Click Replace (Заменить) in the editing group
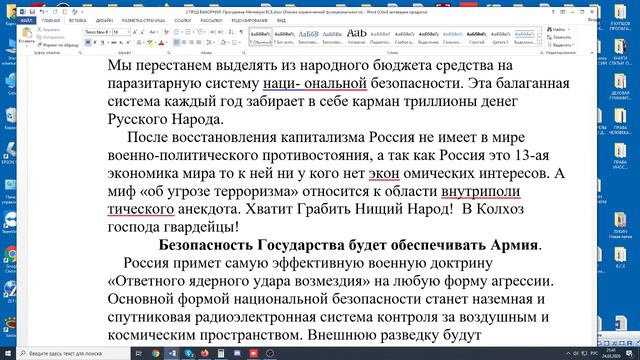Screen dimensions: 640x360 pyautogui.click(x=559, y=37)
